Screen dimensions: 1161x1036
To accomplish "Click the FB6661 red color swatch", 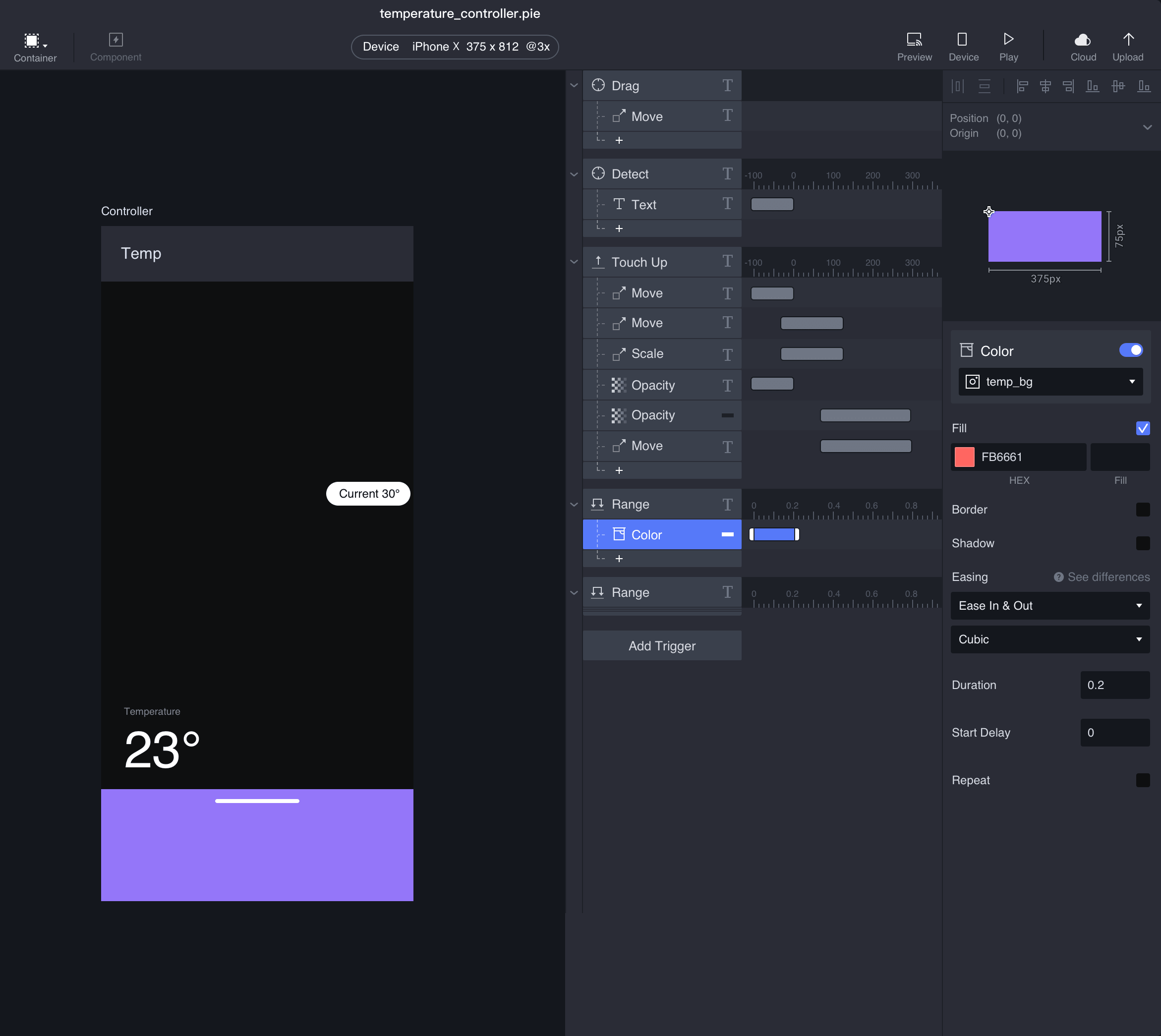I will click(964, 457).
